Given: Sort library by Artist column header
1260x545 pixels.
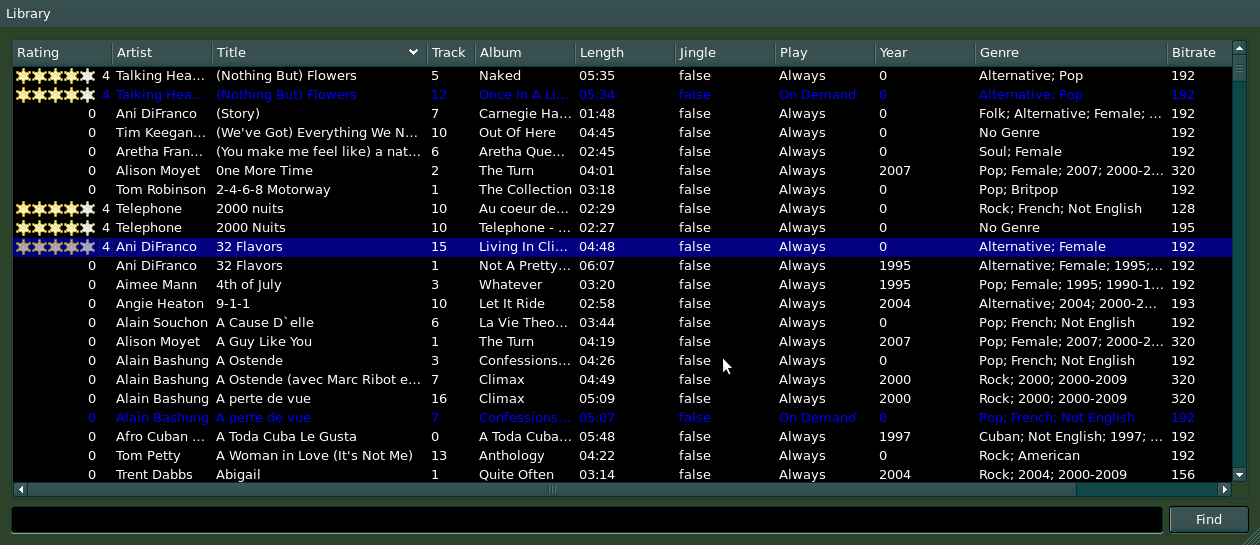Looking at the screenshot, I should pyautogui.click(x=162, y=53).
